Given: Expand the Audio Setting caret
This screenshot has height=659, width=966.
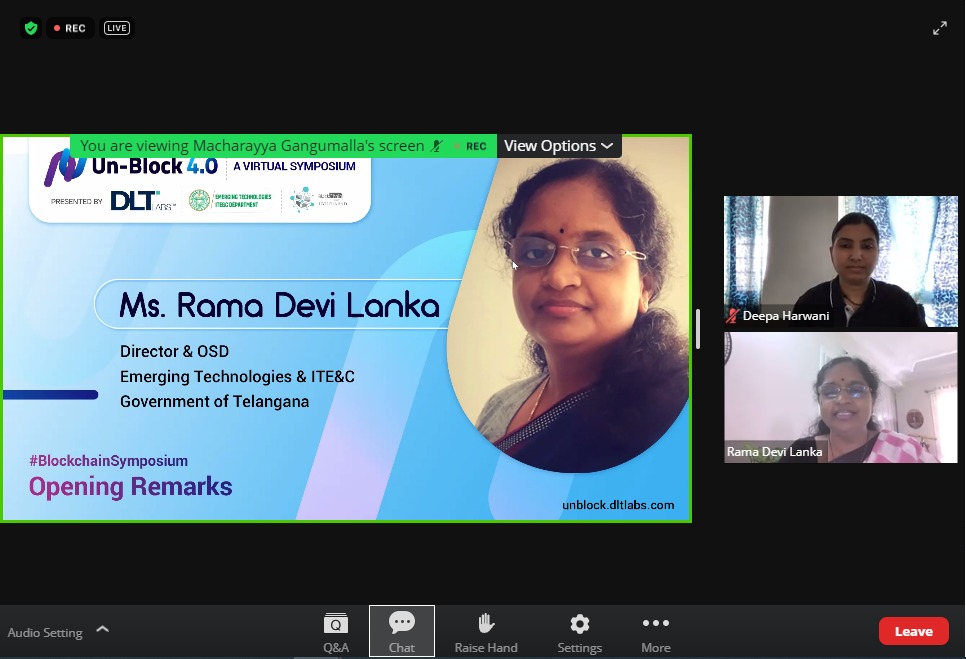Looking at the screenshot, I should tap(103, 629).
